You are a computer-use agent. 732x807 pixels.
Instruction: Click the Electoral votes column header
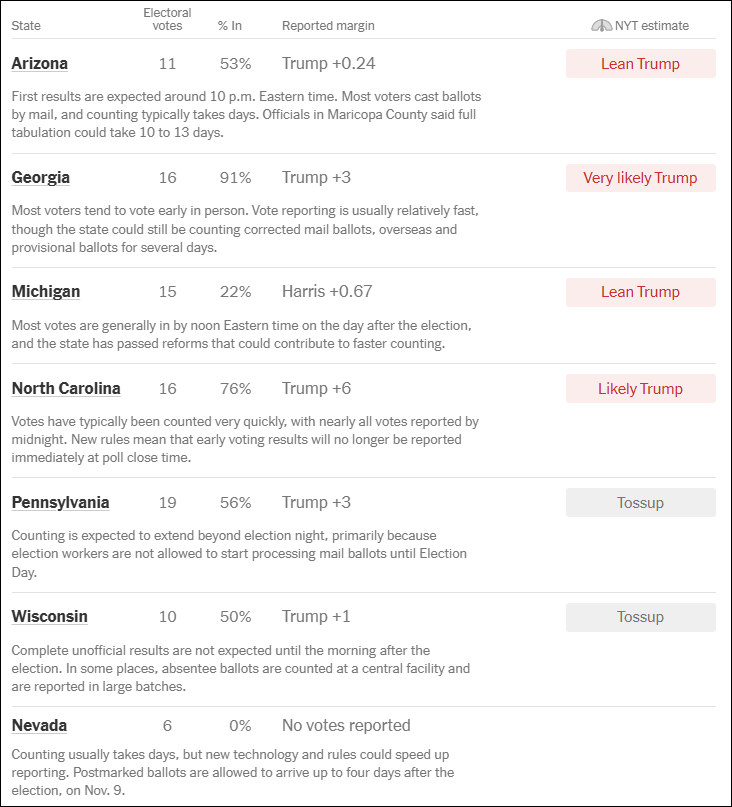point(167,20)
